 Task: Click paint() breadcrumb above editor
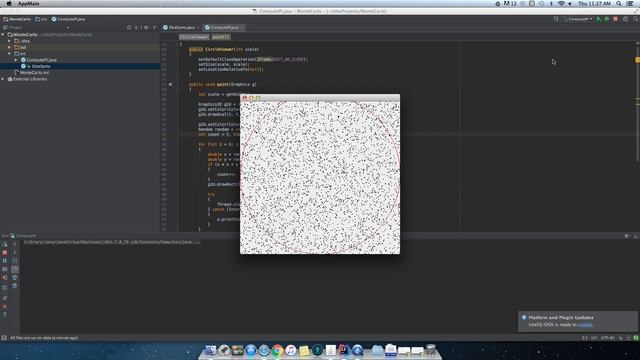coord(221,37)
